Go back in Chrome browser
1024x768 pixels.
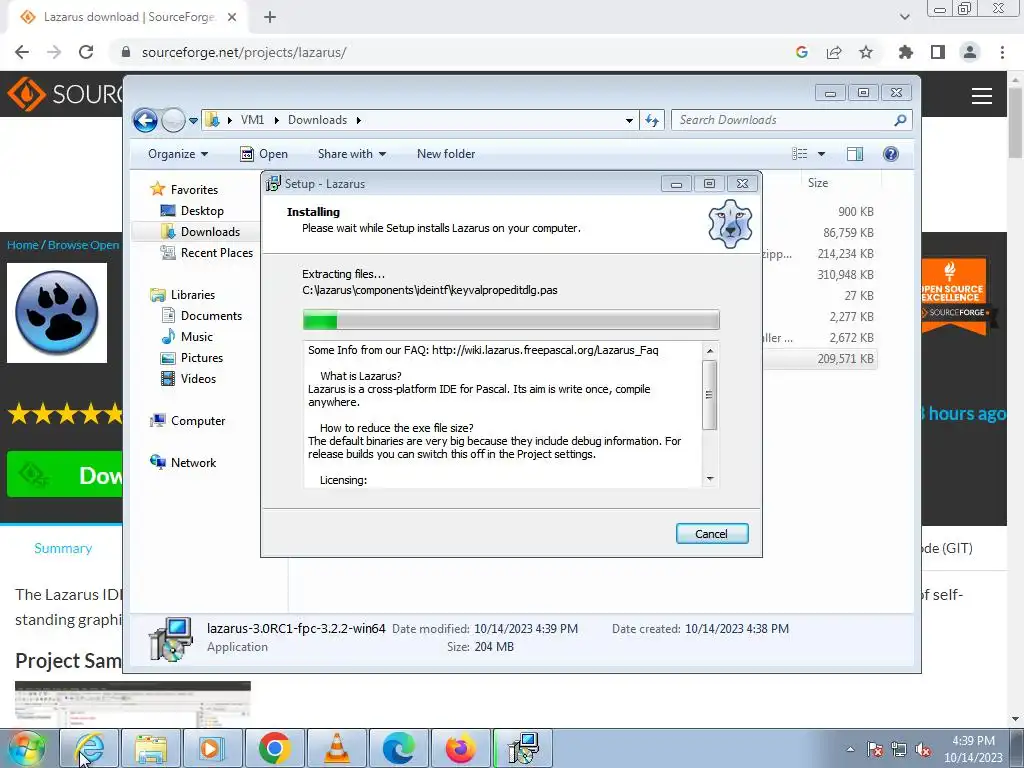click(x=22, y=52)
